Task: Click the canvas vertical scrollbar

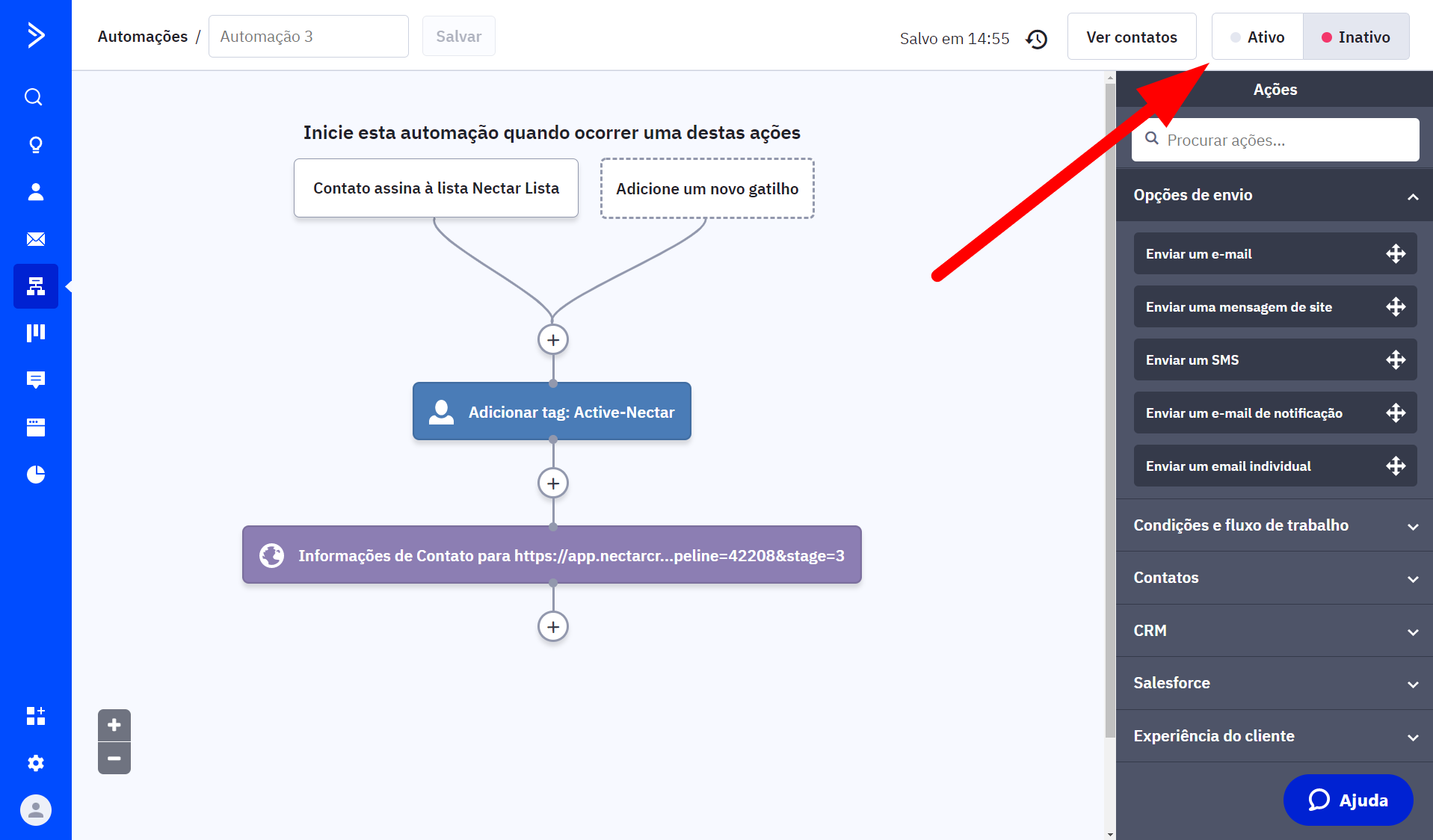Action: (x=1110, y=411)
